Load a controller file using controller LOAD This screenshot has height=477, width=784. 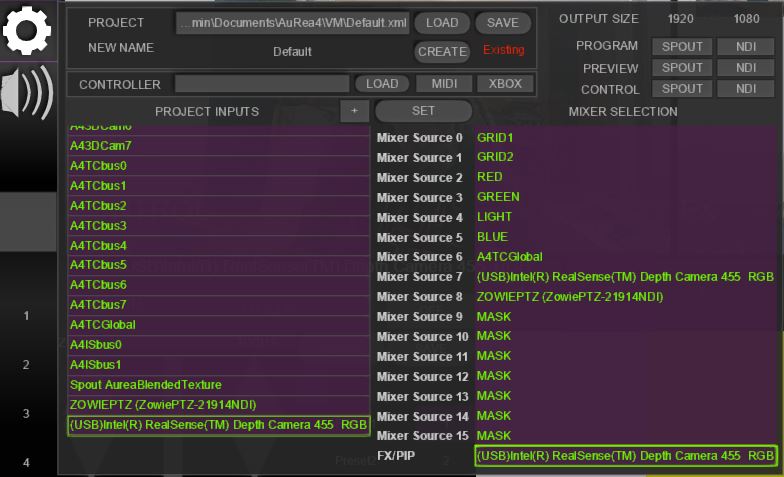[x=382, y=84]
